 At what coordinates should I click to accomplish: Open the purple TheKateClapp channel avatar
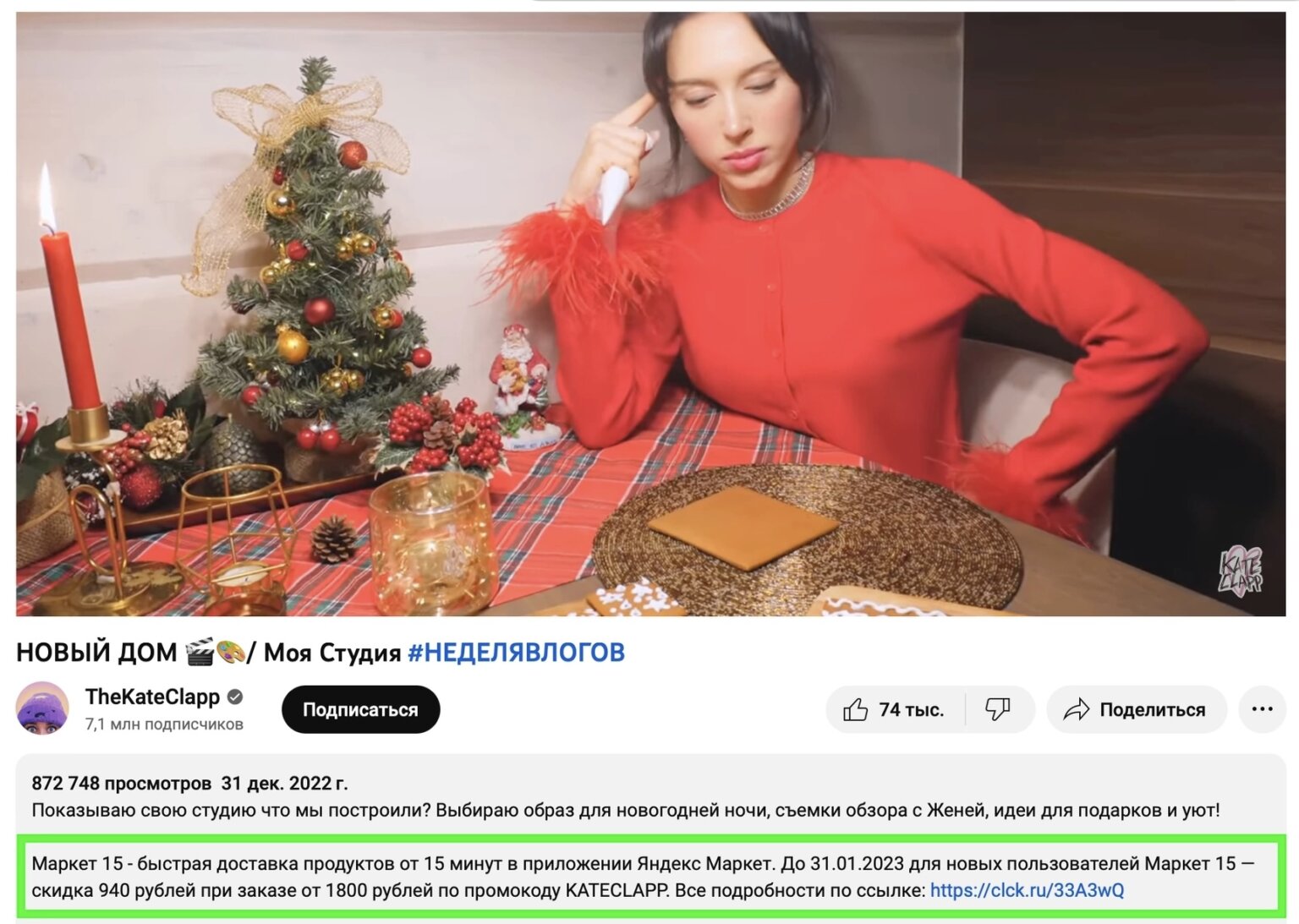42,708
